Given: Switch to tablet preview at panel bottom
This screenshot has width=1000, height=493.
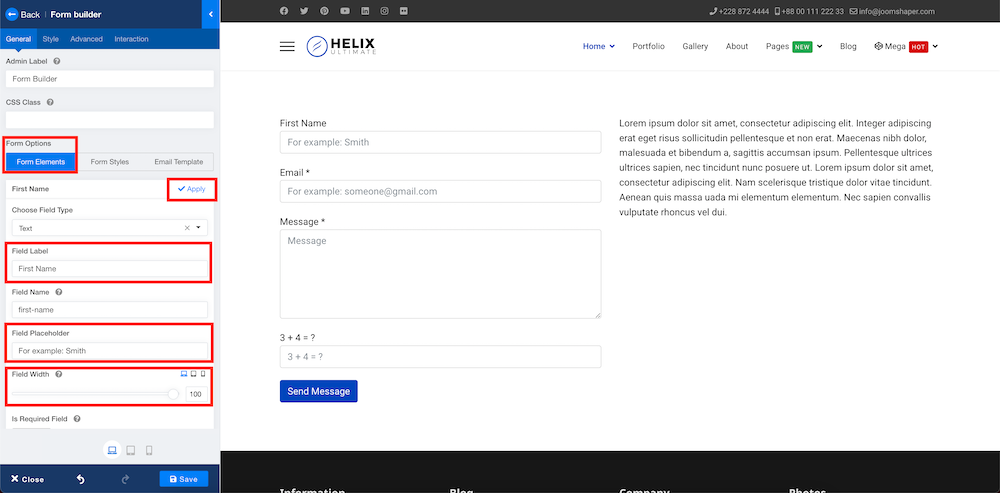Looking at the screenshot, I should coord(131,450).
